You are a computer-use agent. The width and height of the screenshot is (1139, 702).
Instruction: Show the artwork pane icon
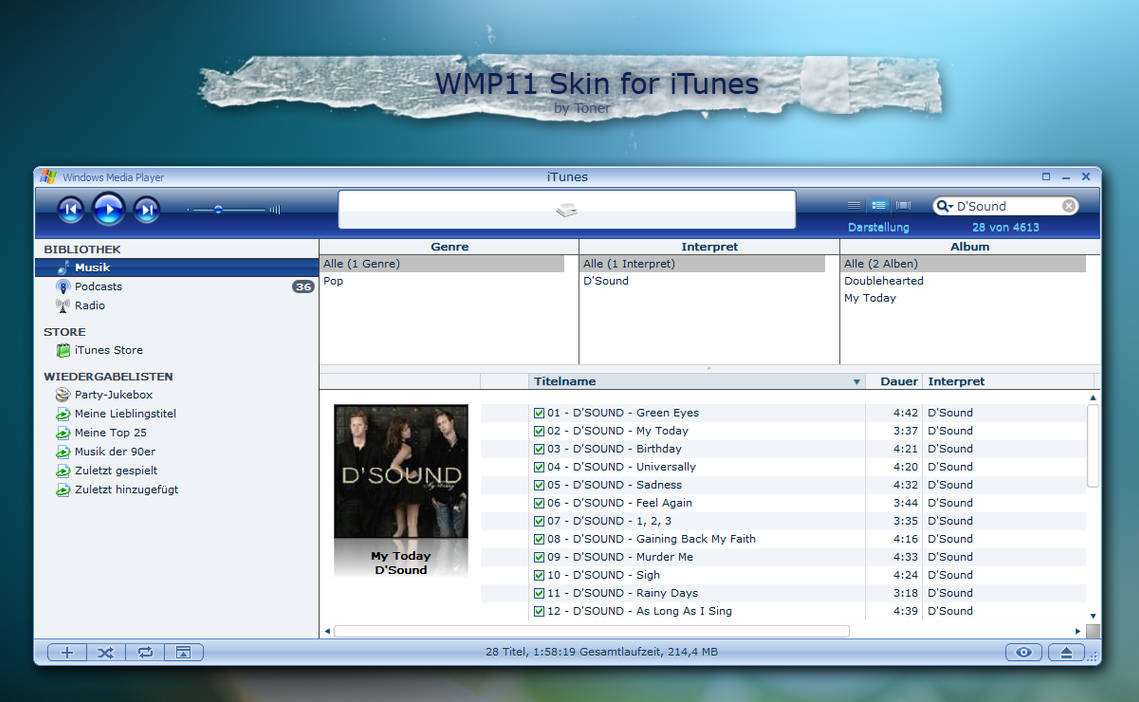184,652
